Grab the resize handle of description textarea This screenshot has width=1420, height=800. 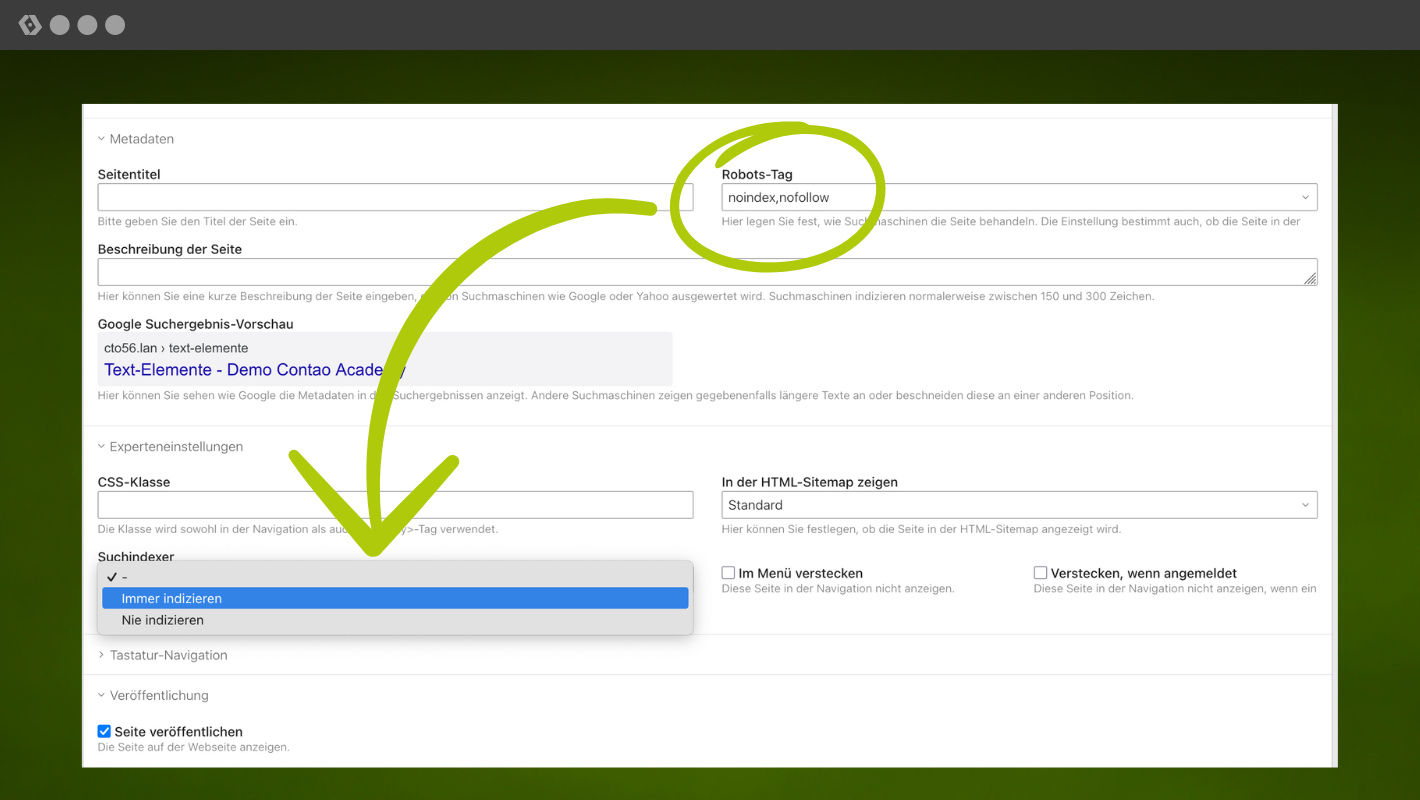coord(1310,279)
